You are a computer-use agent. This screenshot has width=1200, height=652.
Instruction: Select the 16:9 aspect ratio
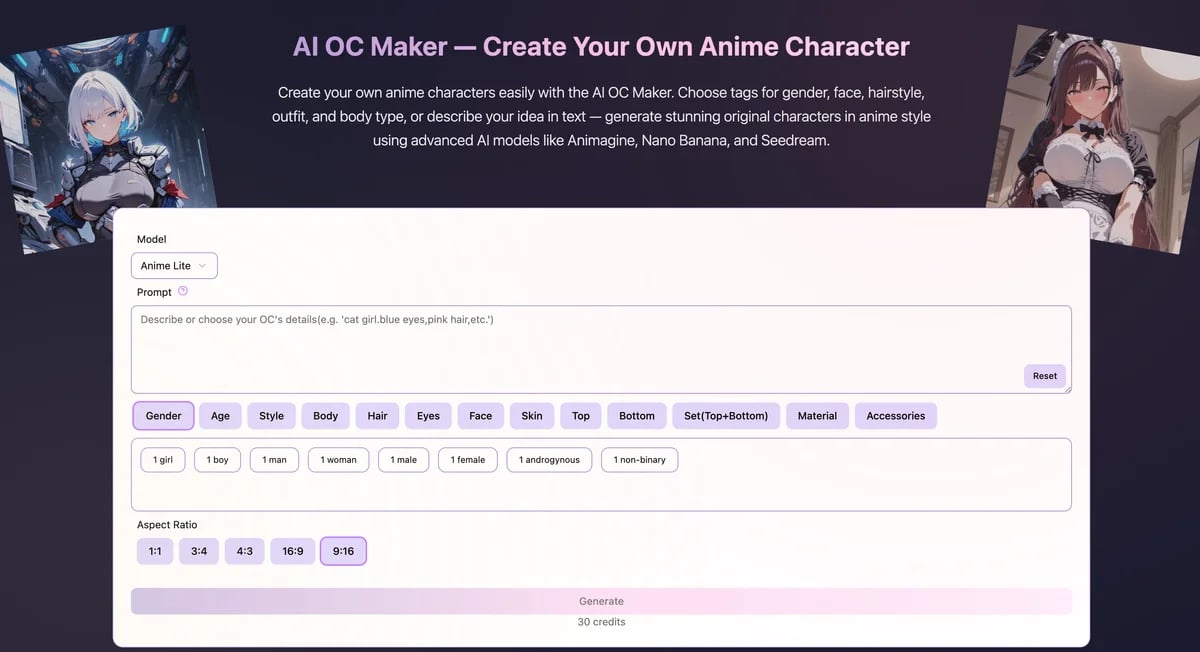(292, 550)
